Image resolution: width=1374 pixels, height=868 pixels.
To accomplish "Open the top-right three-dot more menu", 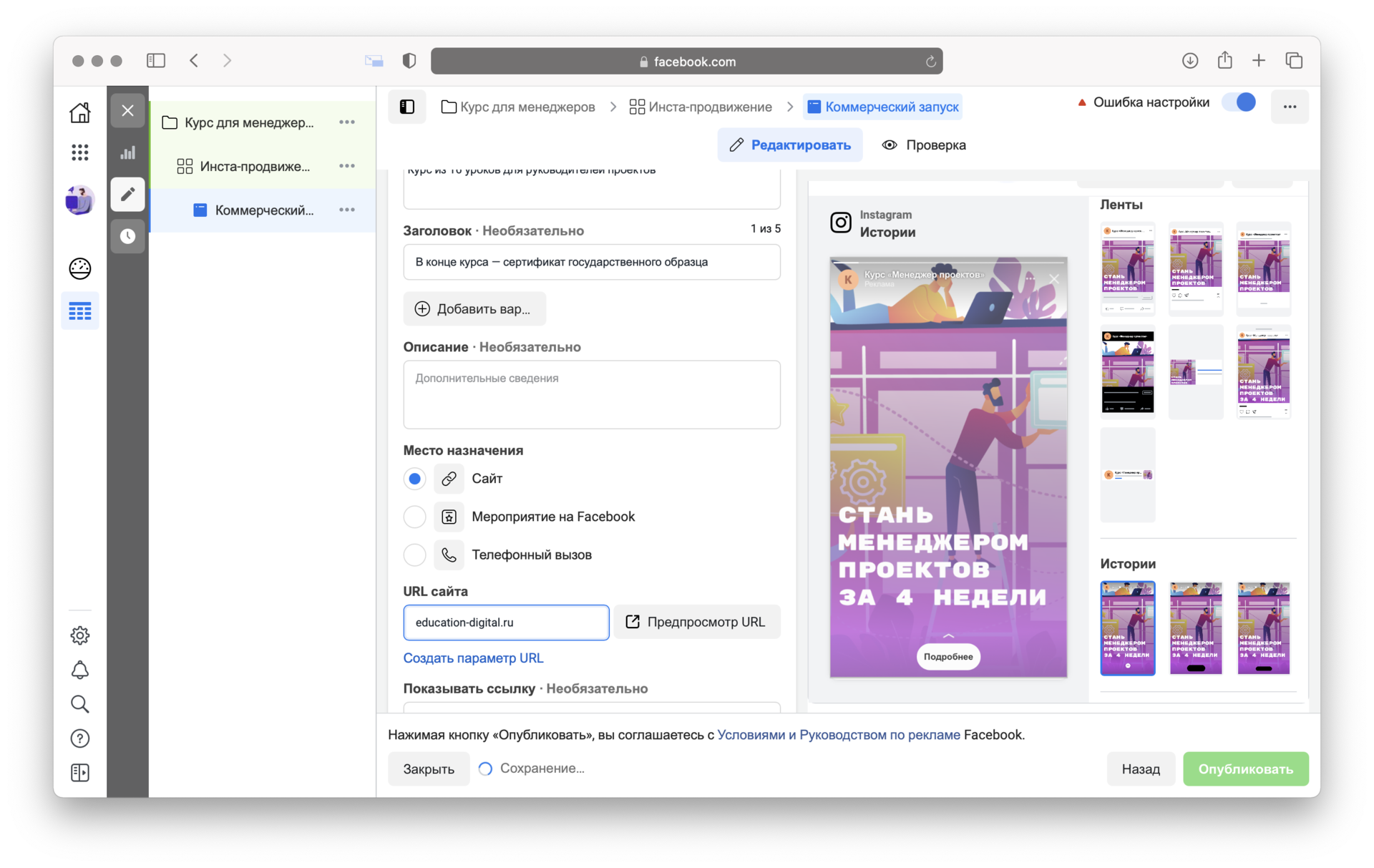I will [x=1290, y=107].
